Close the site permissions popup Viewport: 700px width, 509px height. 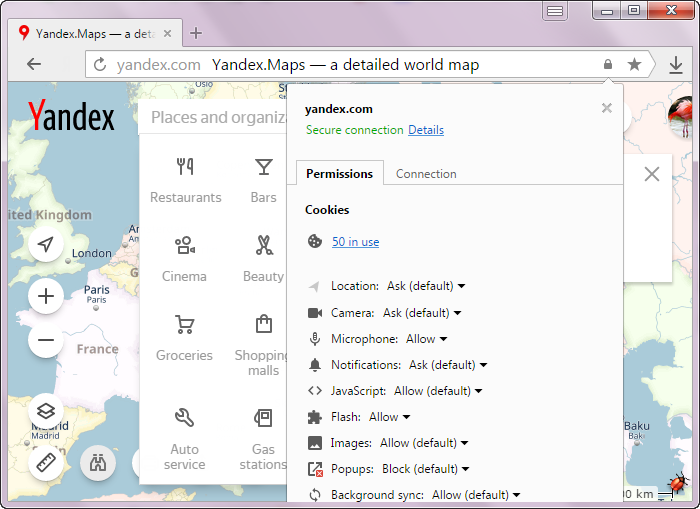[x=607, y=108]
